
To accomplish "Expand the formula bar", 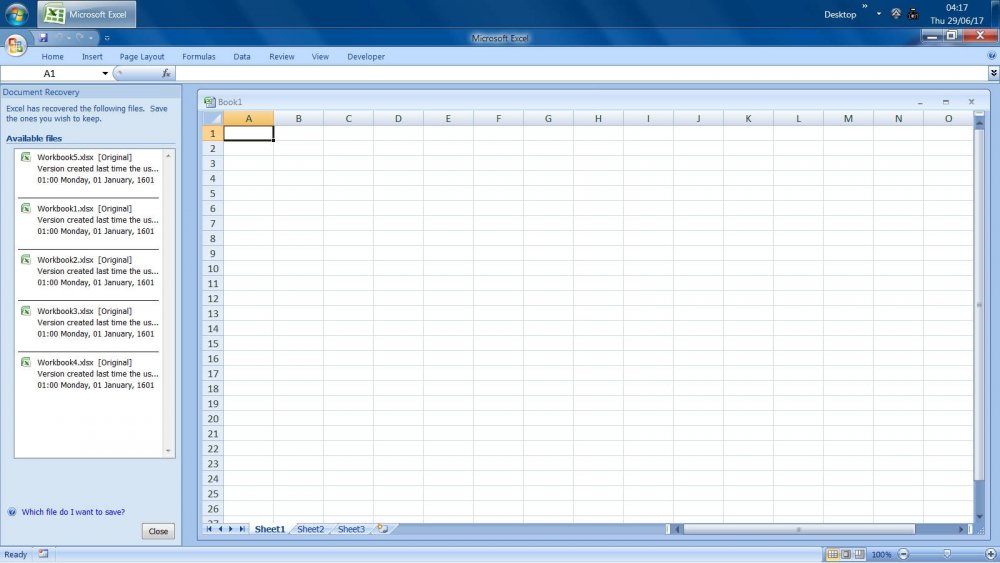I will tap(994, 73).
